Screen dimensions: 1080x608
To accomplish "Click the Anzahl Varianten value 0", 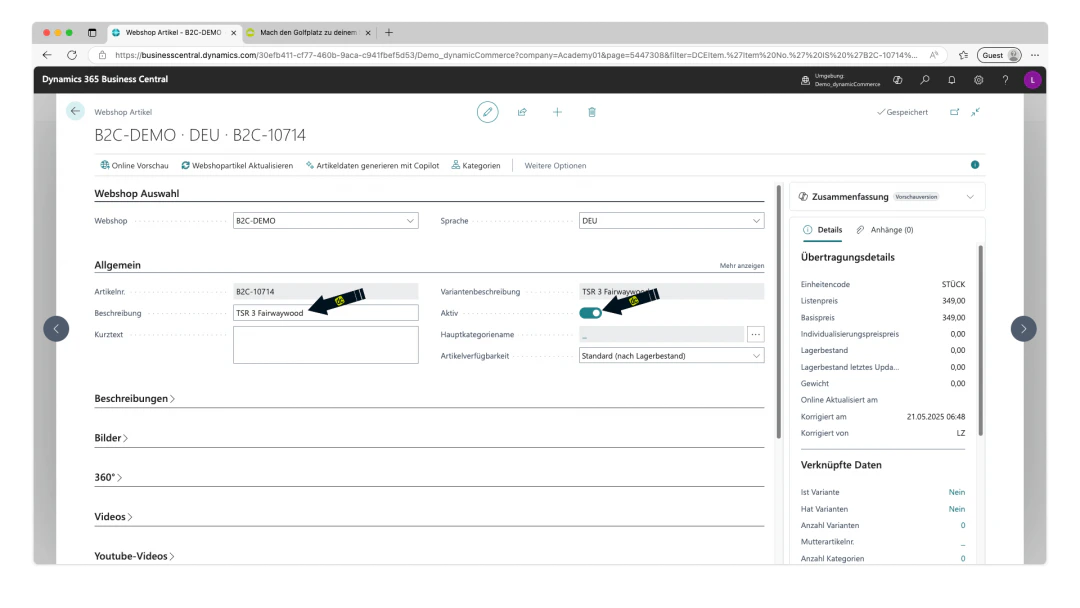I will (963, 525).
